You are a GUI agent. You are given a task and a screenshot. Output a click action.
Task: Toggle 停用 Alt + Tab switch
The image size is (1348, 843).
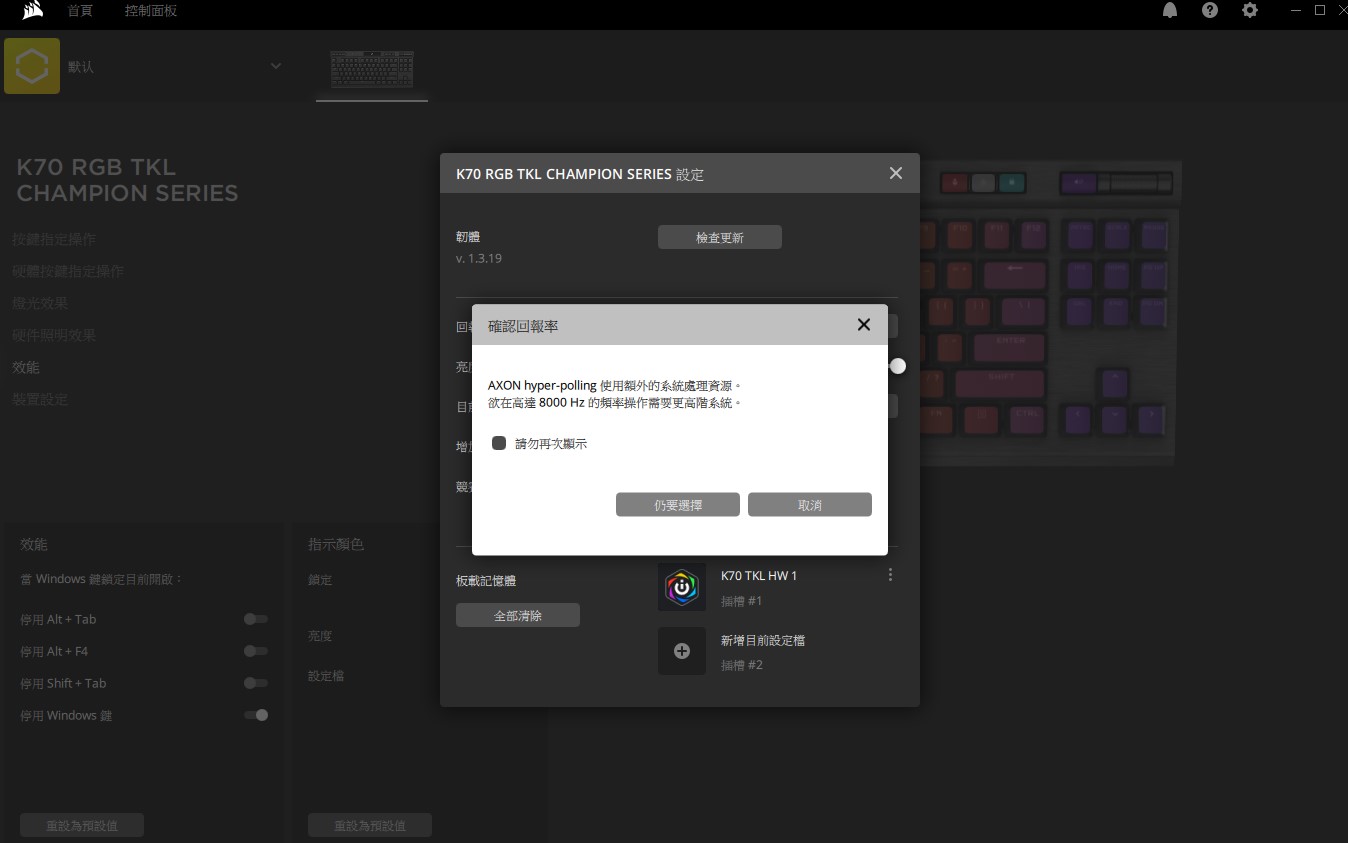(x=256, y=619)
